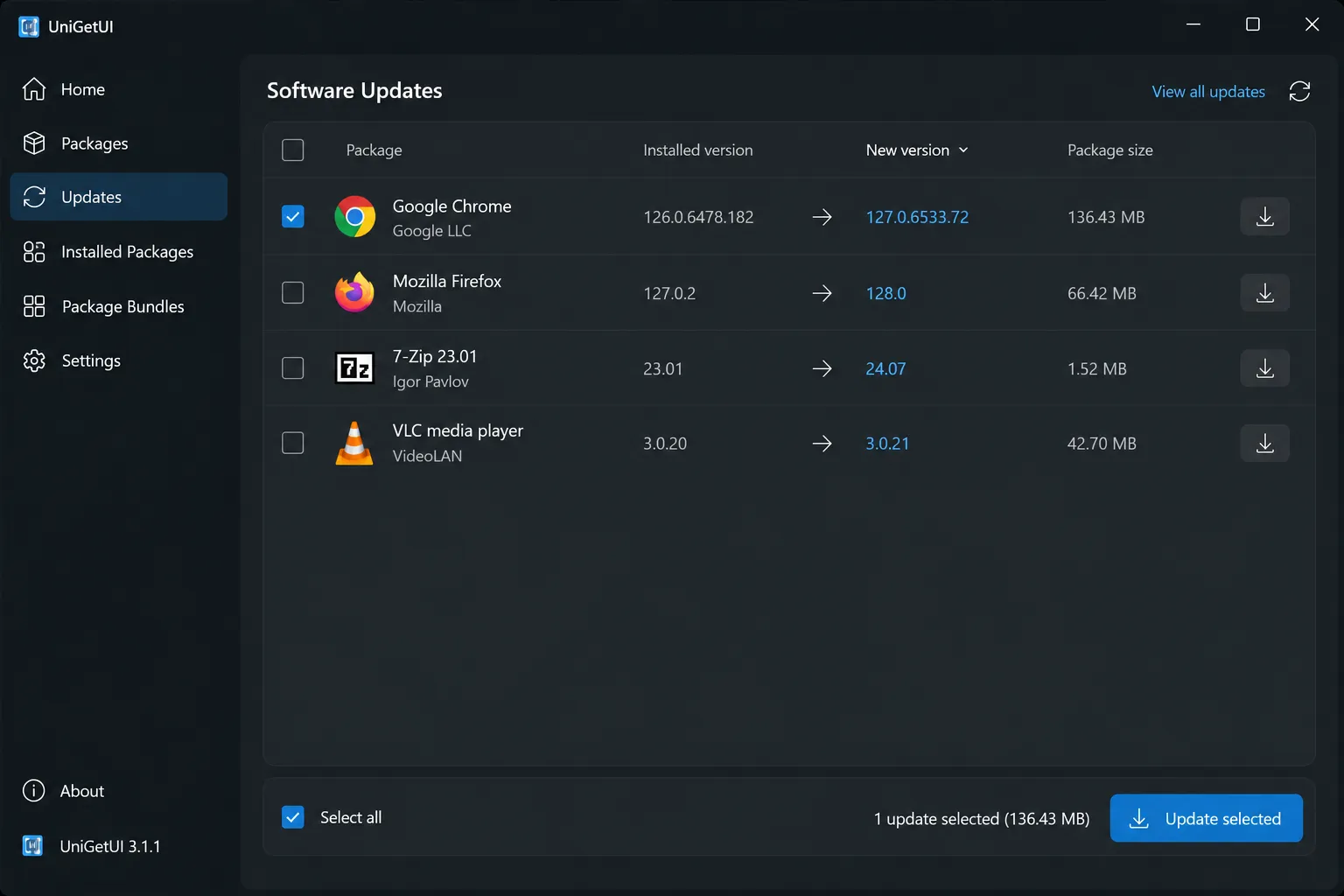
Task: Click the UniGetUI 3.1.1 version label
Action: coord(110,846)
